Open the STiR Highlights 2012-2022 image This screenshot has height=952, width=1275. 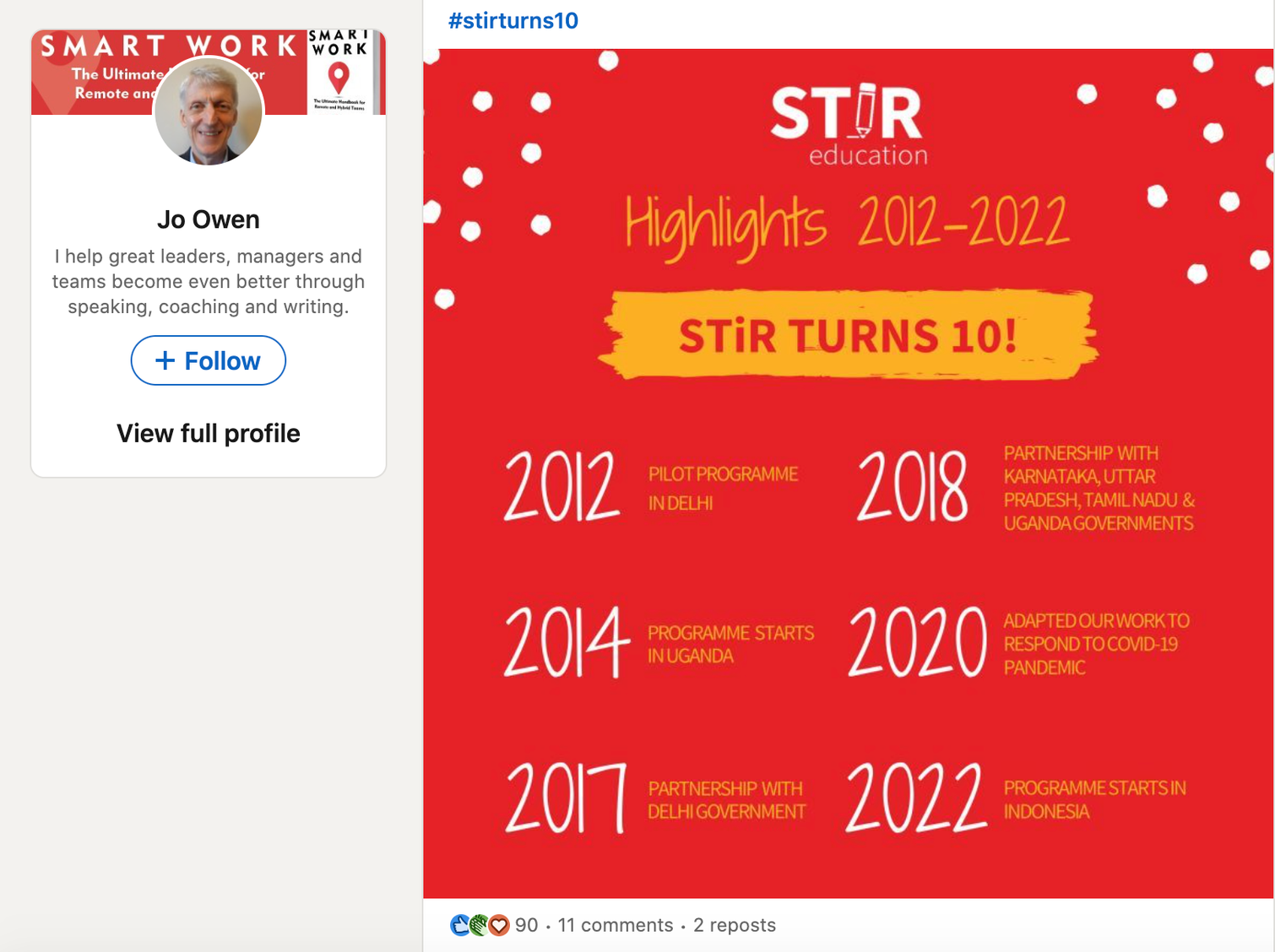(x=848, y=473)
